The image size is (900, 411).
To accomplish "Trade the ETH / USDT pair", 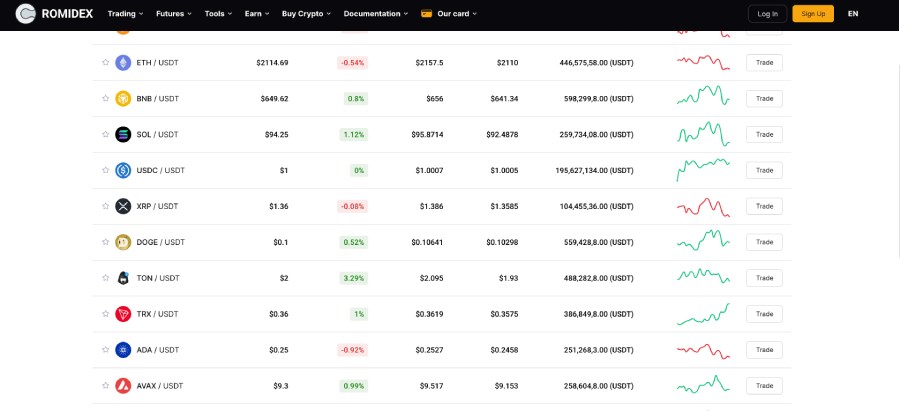I will pos(764,63).
